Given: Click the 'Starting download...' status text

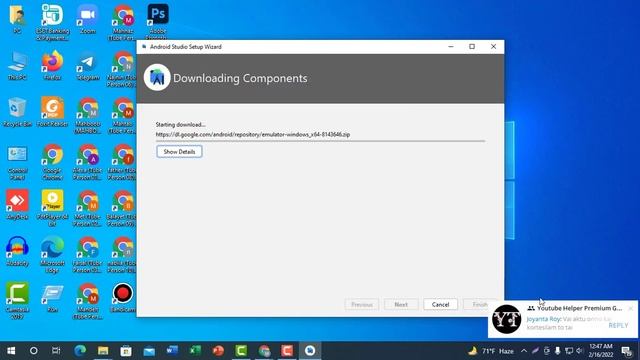Looking at the screenshot, I should coord(180,124).
